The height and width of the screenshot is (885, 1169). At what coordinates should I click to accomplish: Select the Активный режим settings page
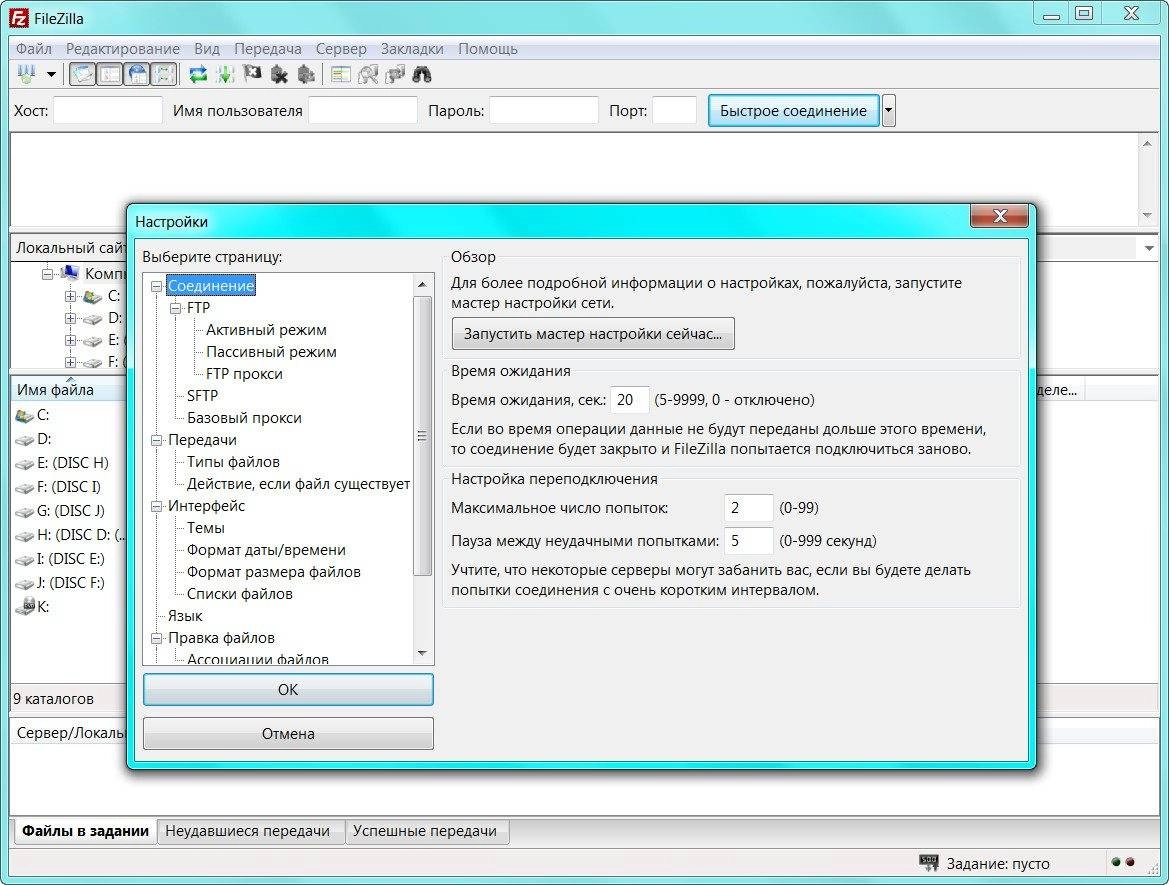pyautogui.click(x=266, y=330)
